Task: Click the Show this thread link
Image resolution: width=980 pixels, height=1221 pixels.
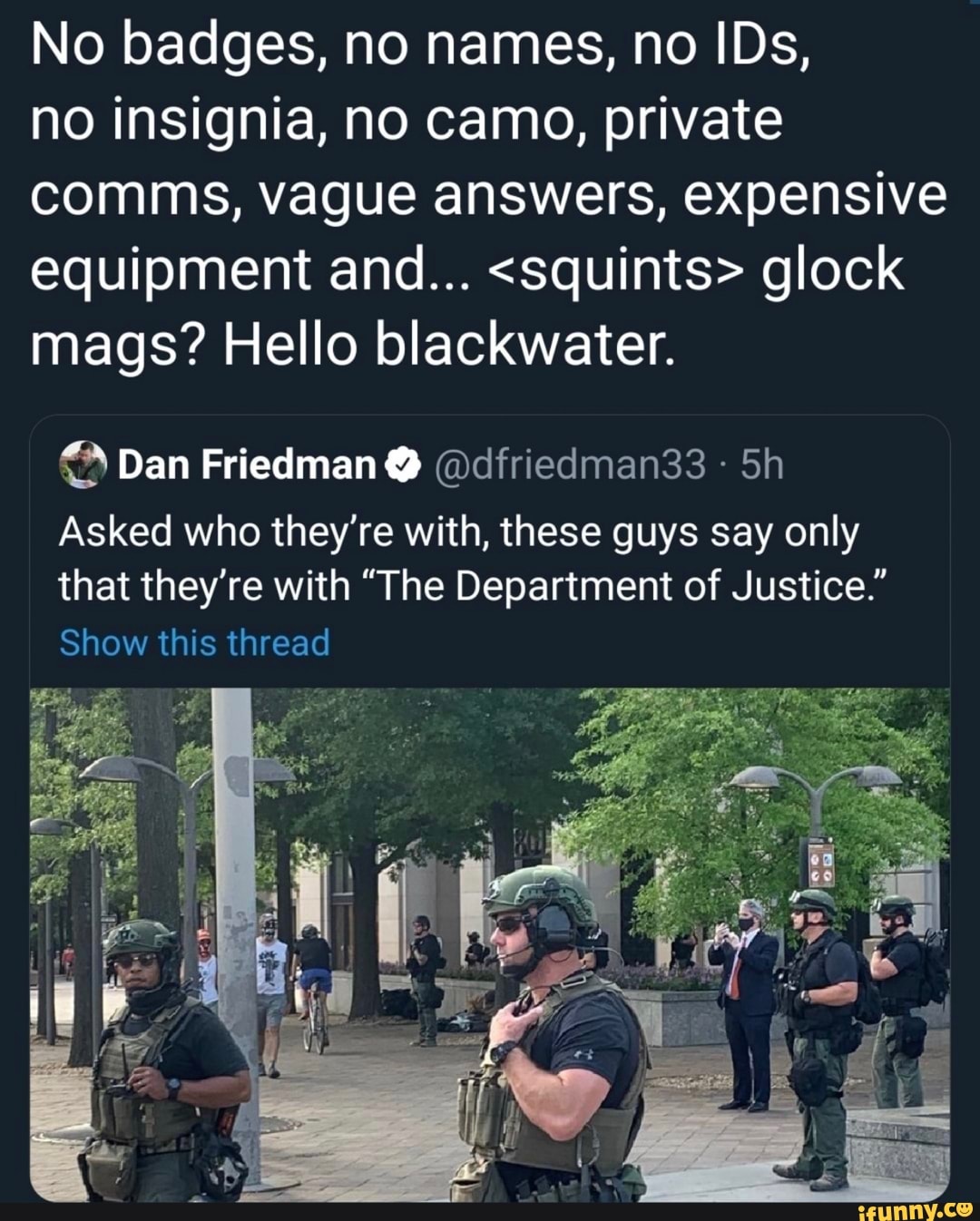Action: pyautogui.click(x=194, y=642)
